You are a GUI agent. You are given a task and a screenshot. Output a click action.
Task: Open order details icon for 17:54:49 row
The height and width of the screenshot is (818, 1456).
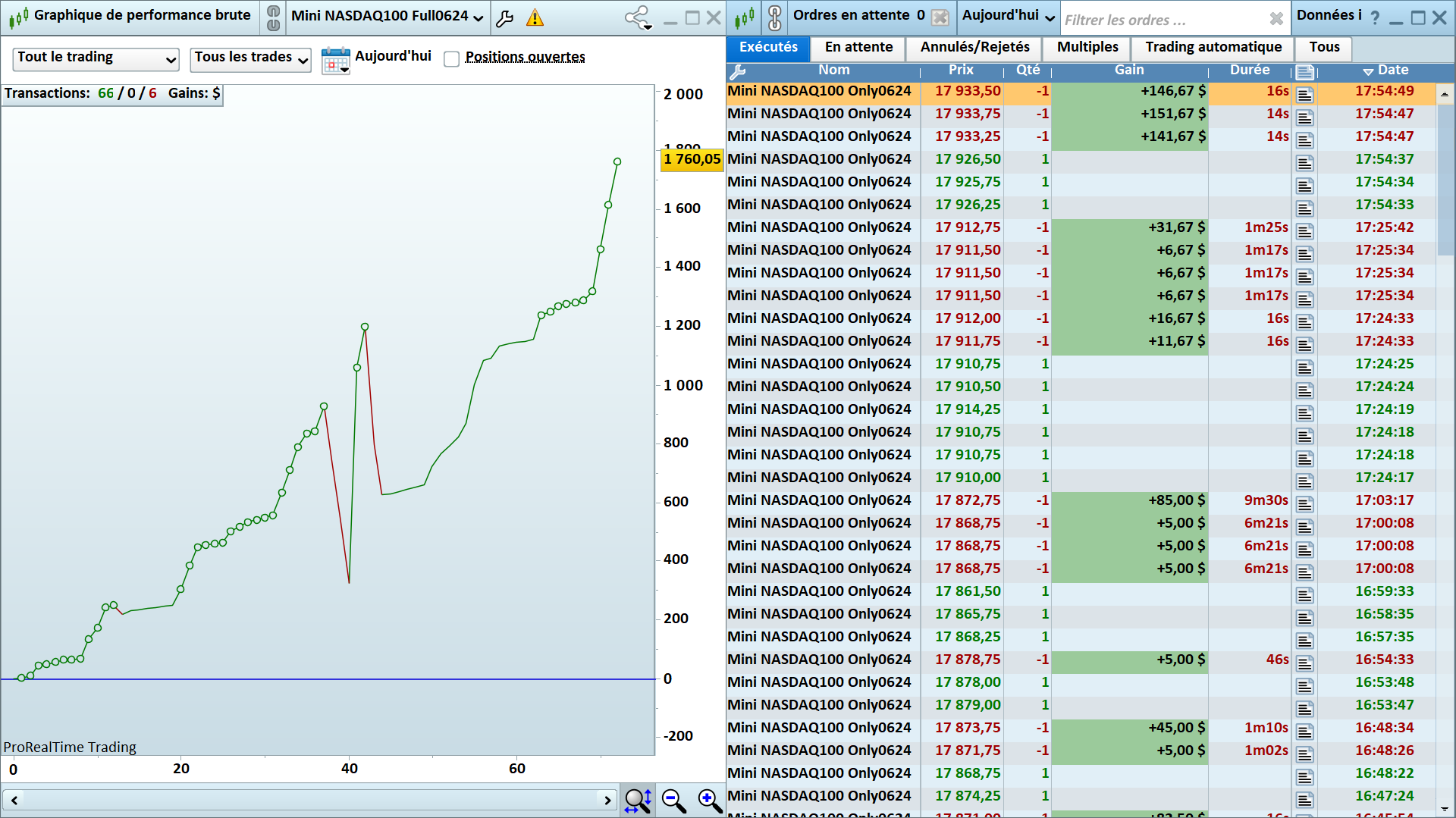1304,95
